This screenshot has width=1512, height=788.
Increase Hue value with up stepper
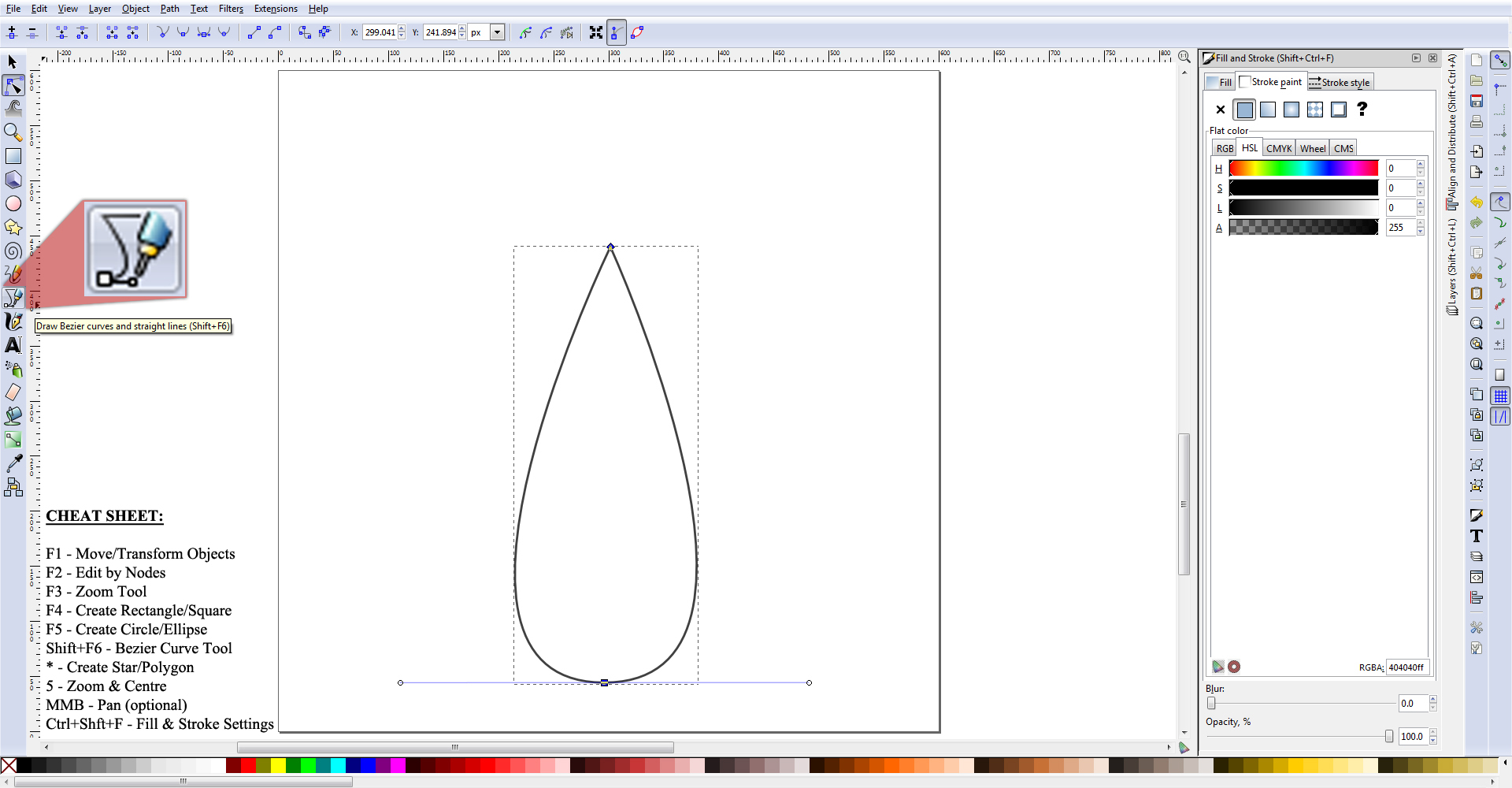(1421, 164)
